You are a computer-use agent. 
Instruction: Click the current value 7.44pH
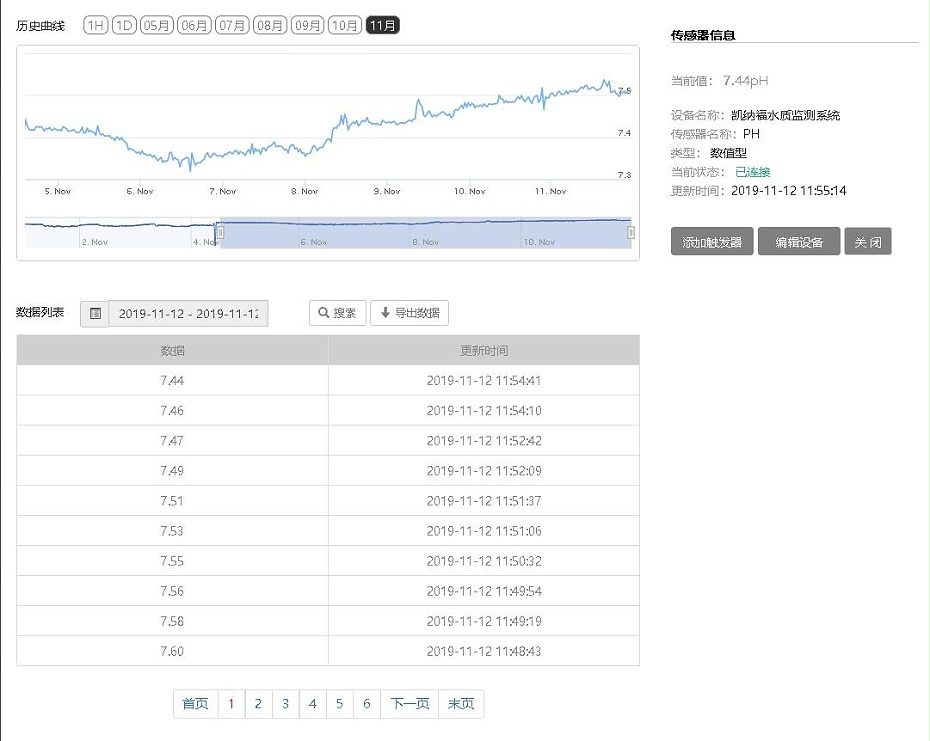click(745, 81)
